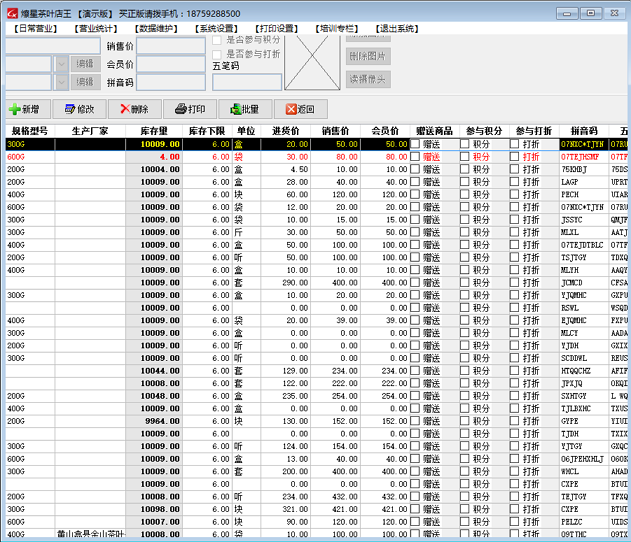This screenshot has width=631, height=542.
Task: Check 打折 in the red 600G row
Action: [514, 157]
